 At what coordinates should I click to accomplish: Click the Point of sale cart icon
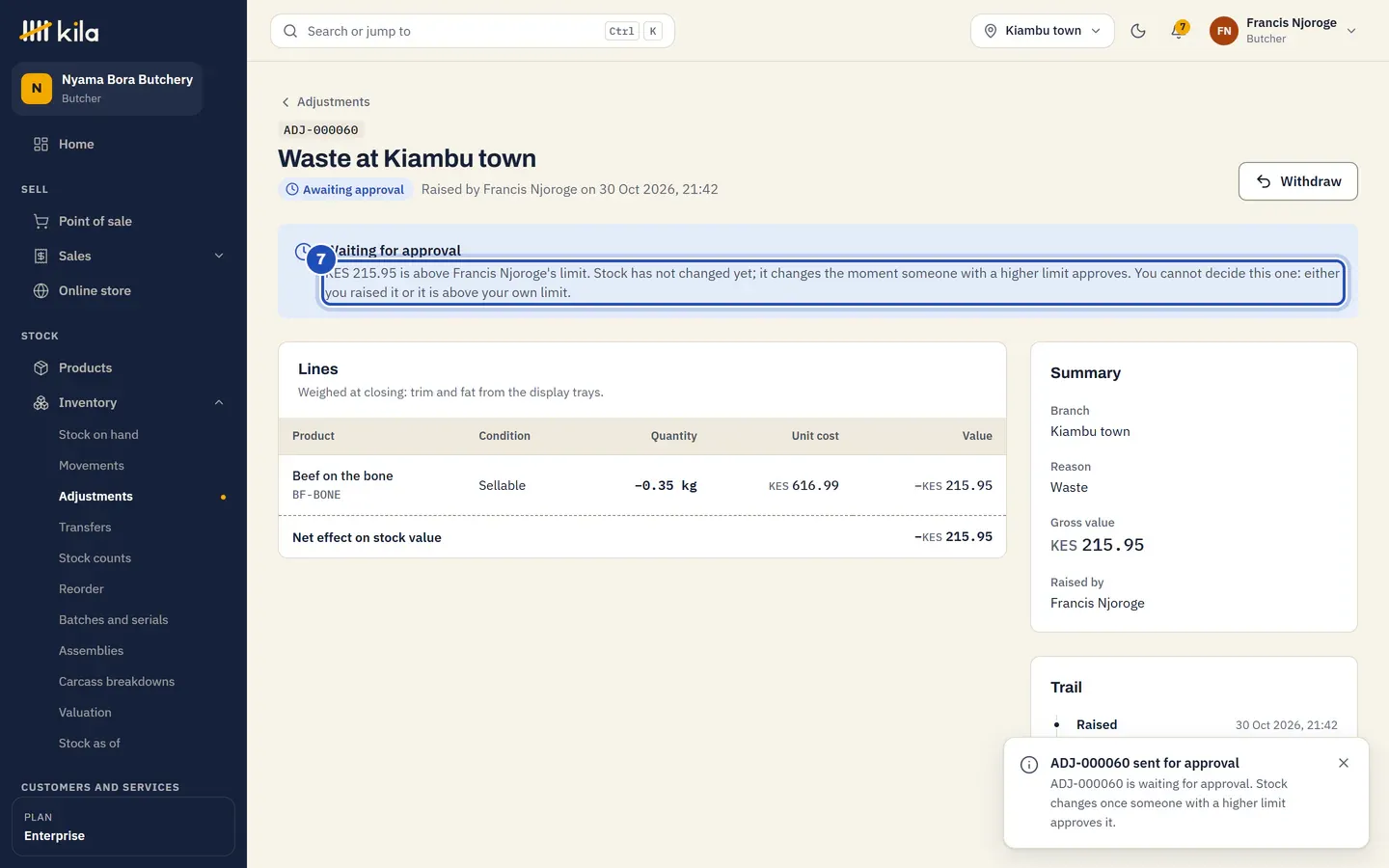[41, 221]
